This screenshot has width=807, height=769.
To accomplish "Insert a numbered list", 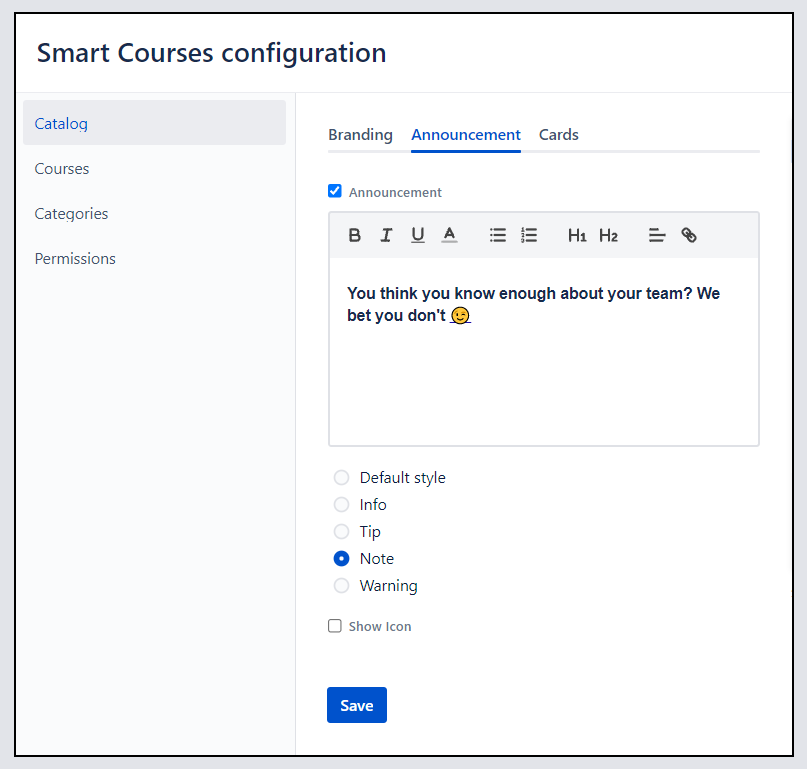I will (529, 235).
